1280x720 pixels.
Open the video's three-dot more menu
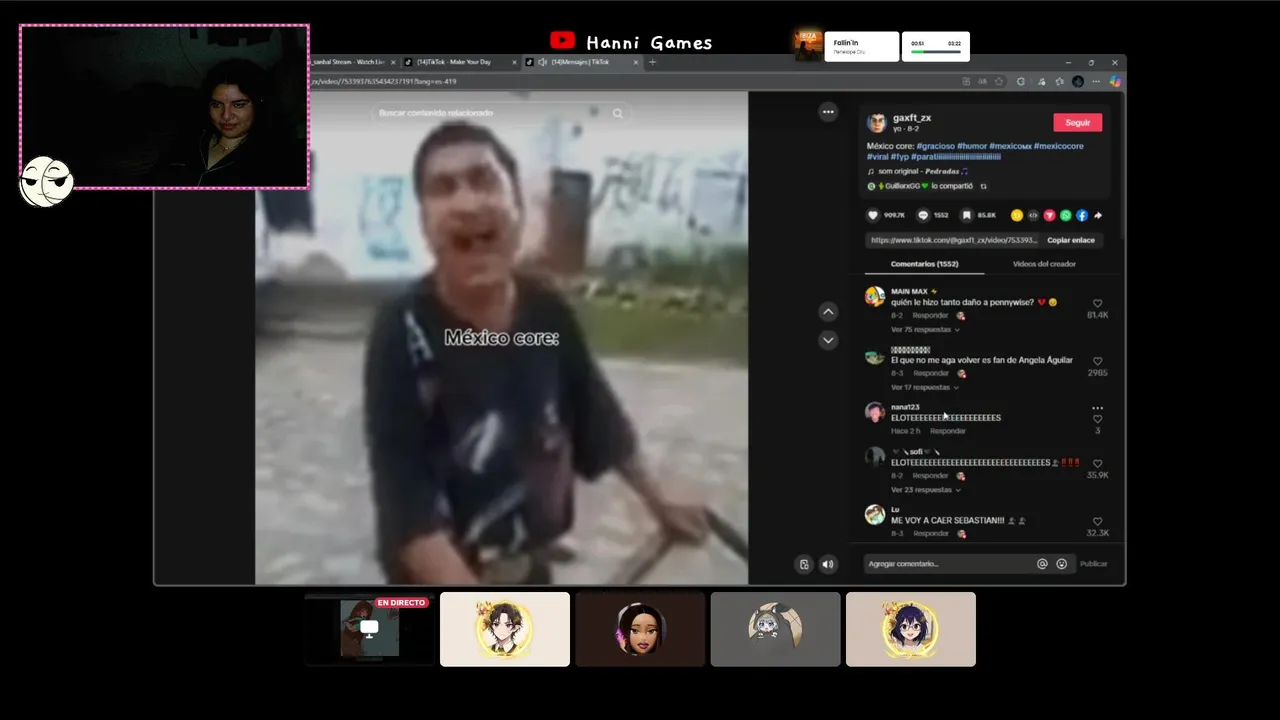coord(828,112)
